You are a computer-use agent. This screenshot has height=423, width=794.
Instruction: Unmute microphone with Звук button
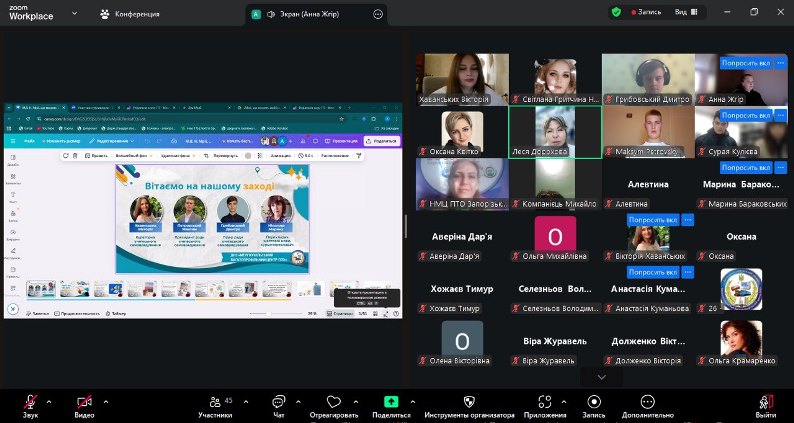(30, 407)
